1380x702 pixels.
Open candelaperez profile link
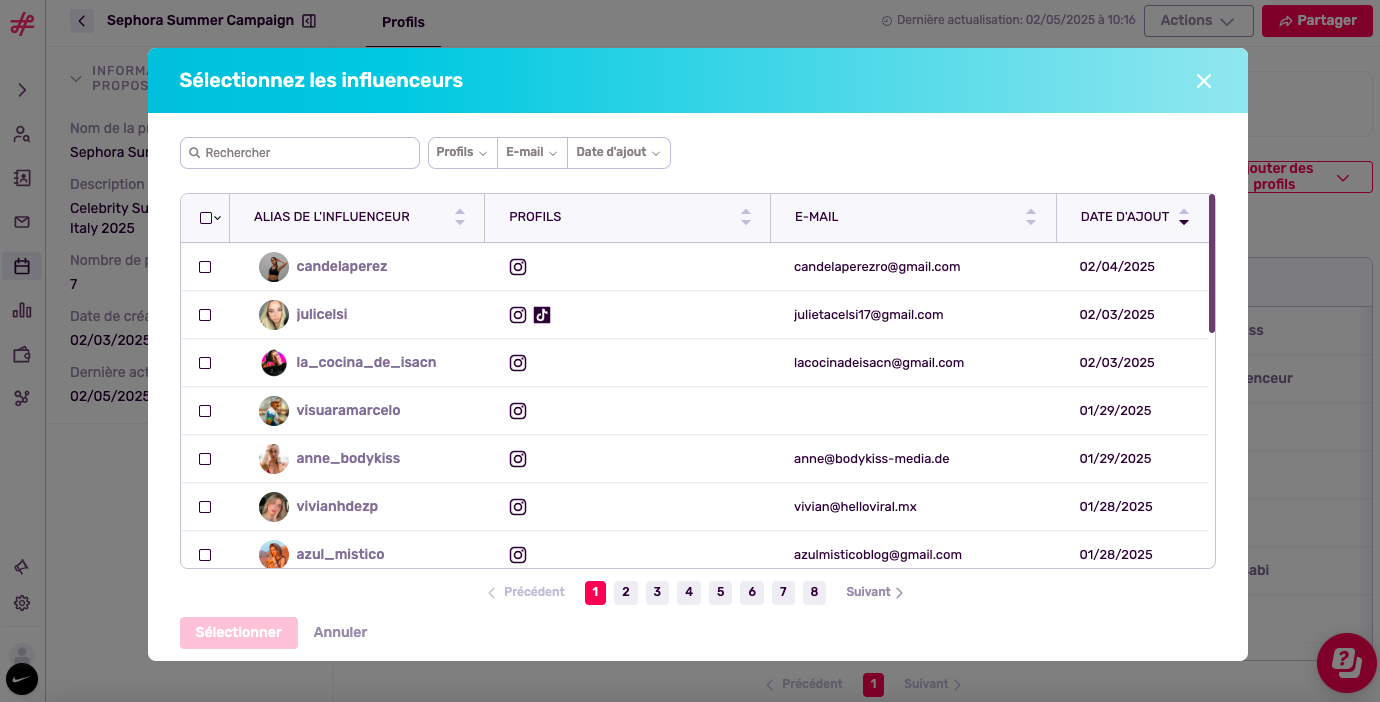pos(342,267)
